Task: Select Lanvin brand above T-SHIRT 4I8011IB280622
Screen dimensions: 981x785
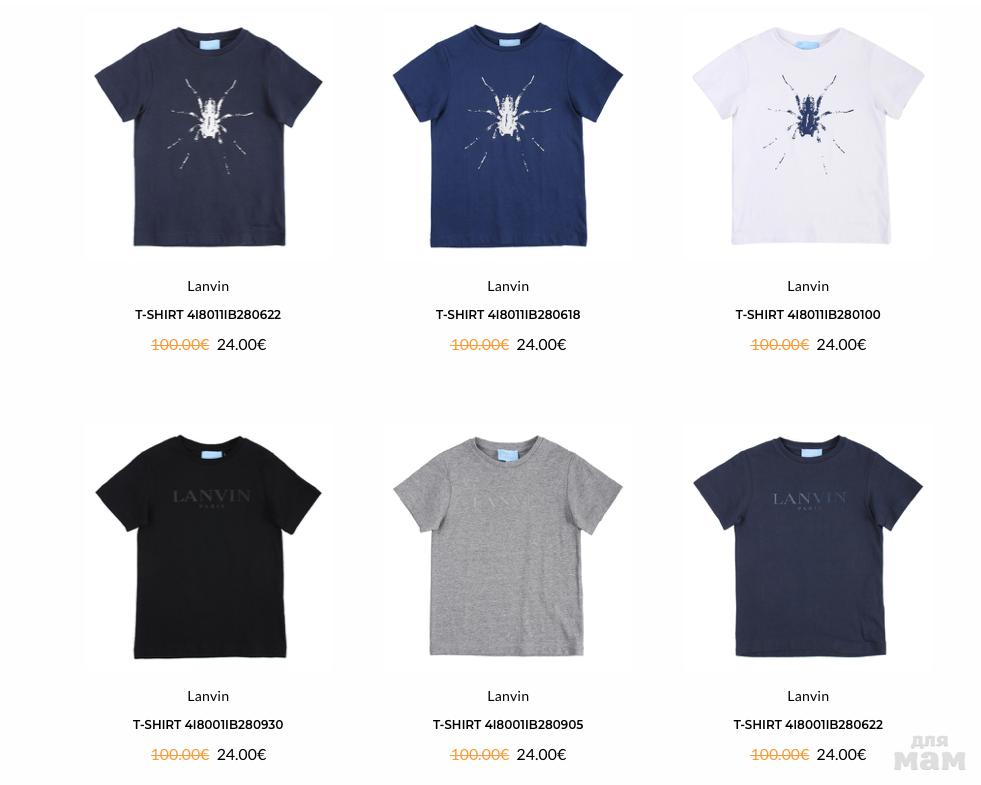Action: [x=208, y=286]
